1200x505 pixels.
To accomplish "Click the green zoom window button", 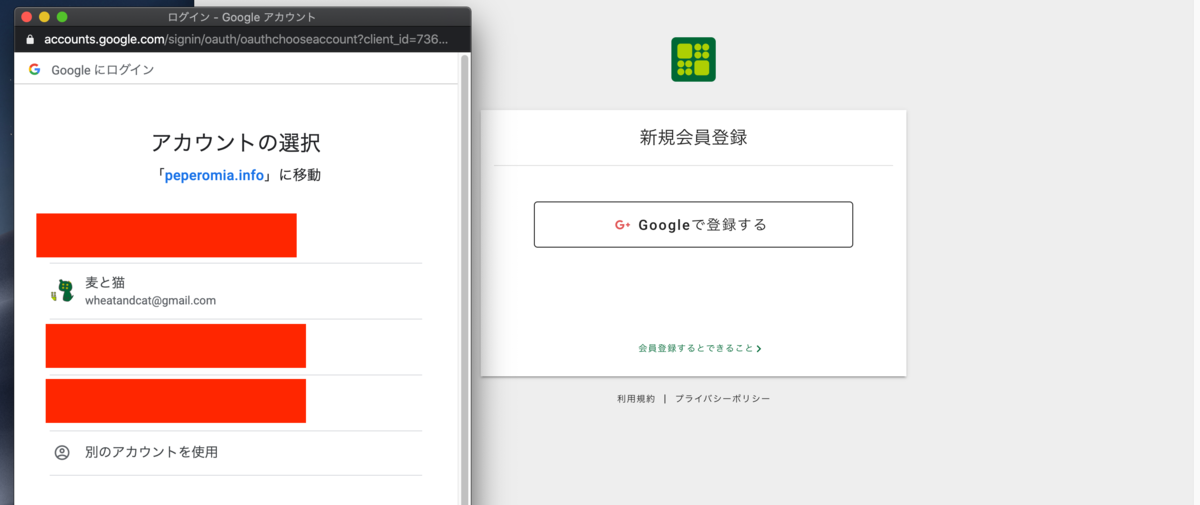I will 62,17.
